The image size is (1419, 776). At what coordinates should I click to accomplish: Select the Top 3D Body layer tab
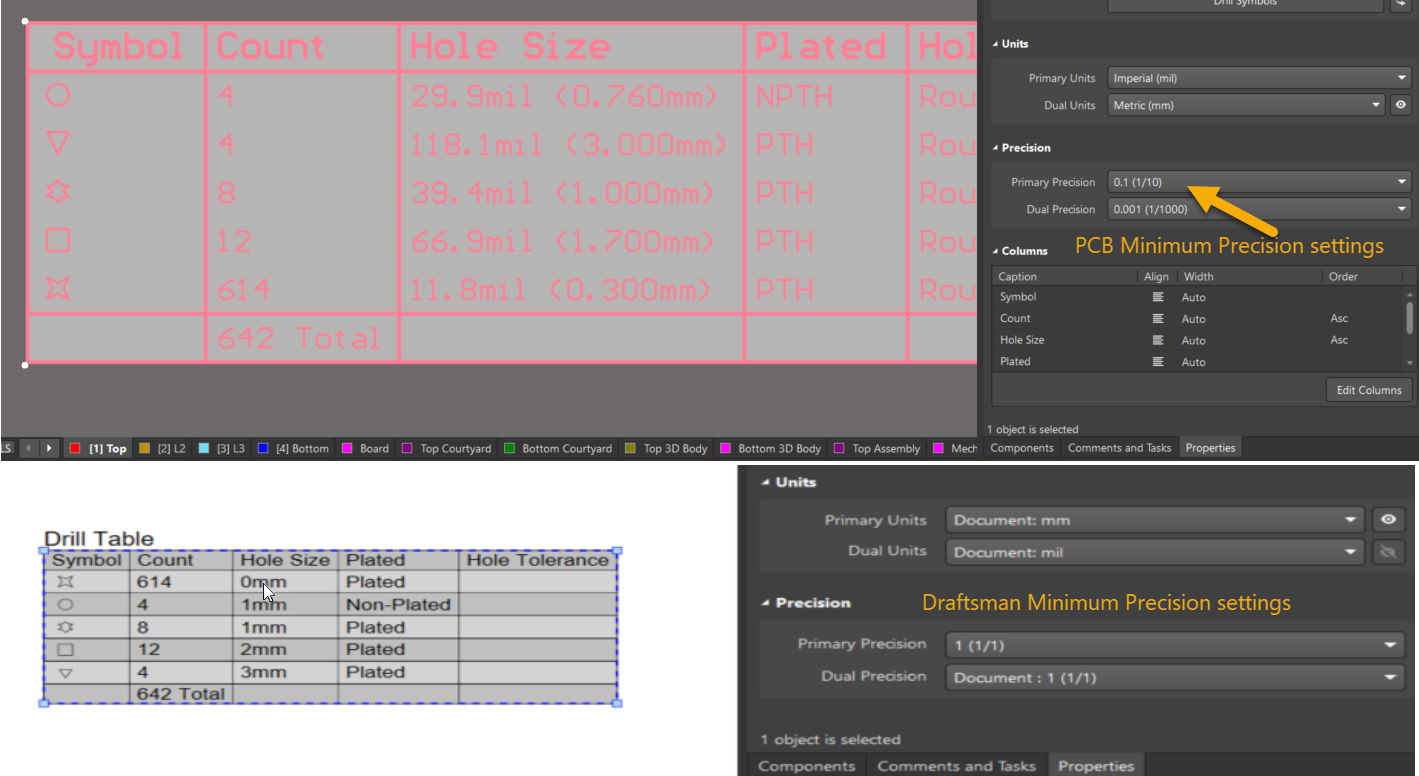coord(668,449)
